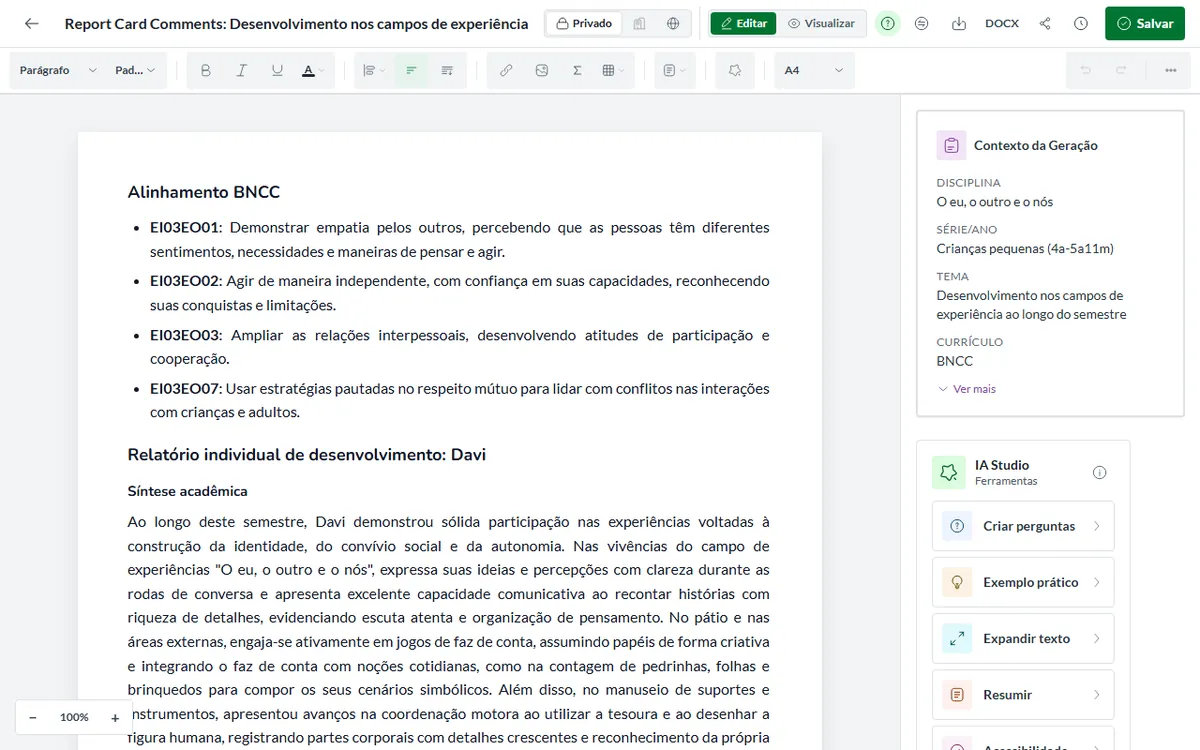Image resolution: width=1200 pixels, height=750 pixels.
Task: Open the IA Studio info icon
Action: point(1100,472)
